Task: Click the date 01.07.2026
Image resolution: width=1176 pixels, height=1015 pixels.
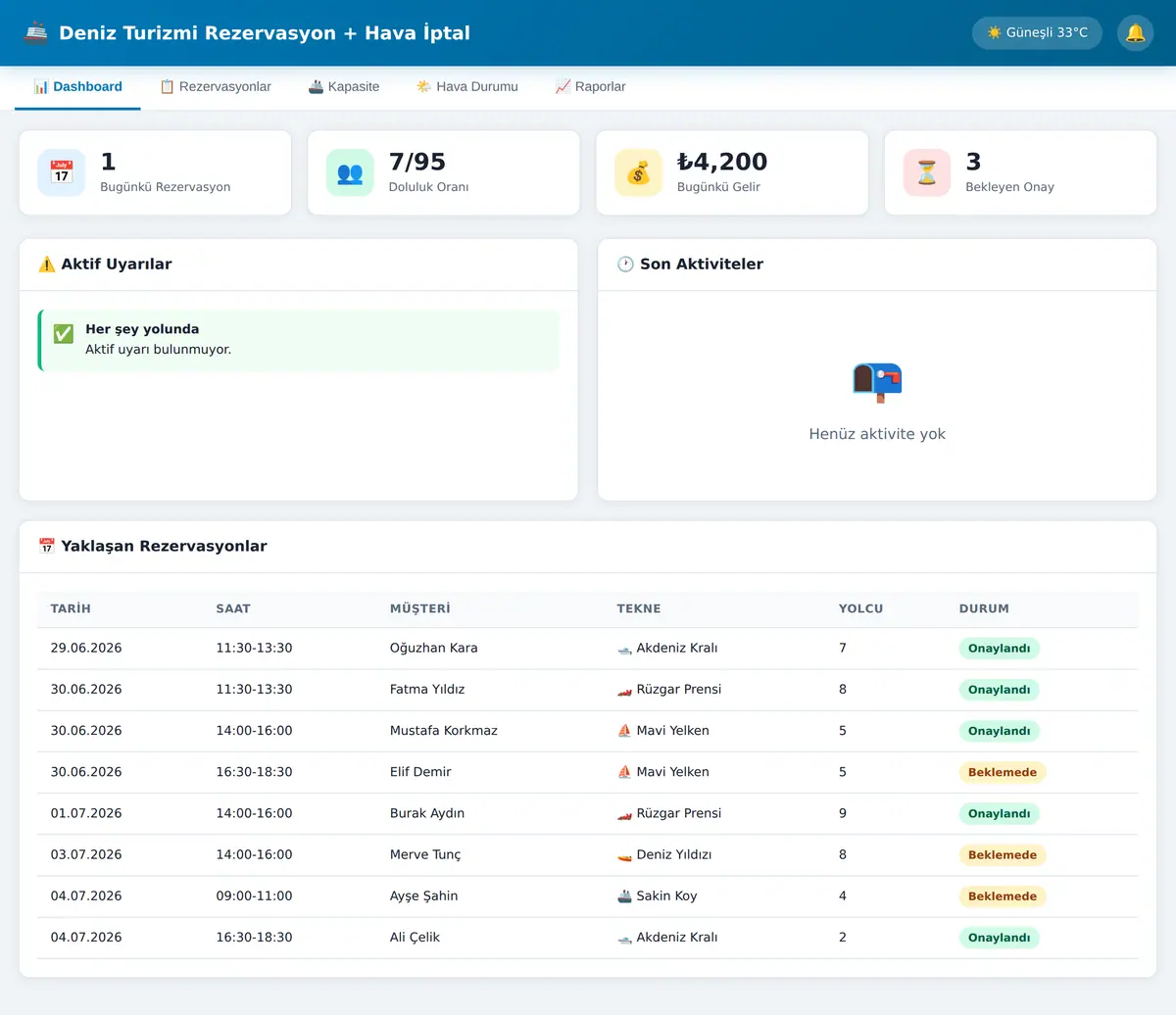Action: click(x=86, y=813)
